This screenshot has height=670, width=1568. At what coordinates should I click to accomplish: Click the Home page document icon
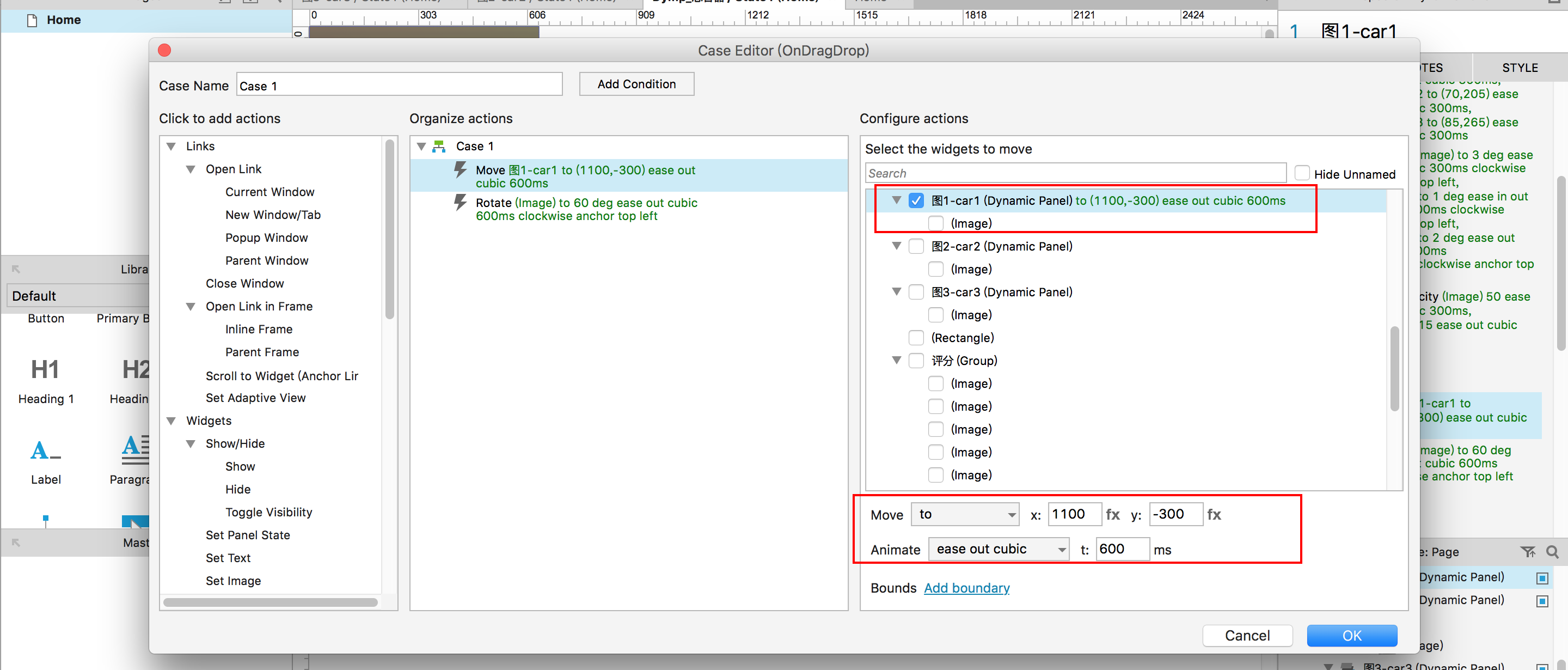(32, 20)
